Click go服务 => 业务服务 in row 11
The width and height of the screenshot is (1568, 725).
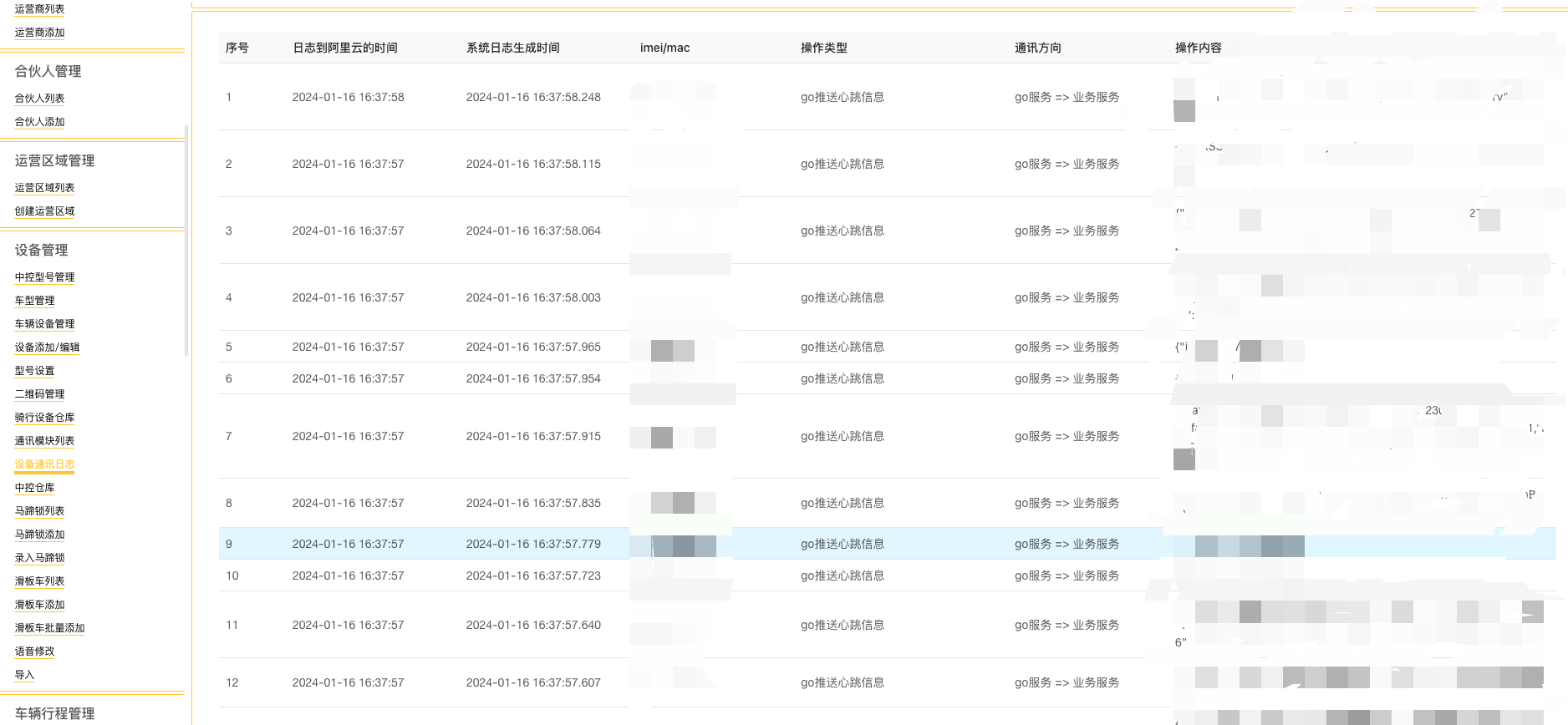pyautogui.click(x=1067, y=625)
